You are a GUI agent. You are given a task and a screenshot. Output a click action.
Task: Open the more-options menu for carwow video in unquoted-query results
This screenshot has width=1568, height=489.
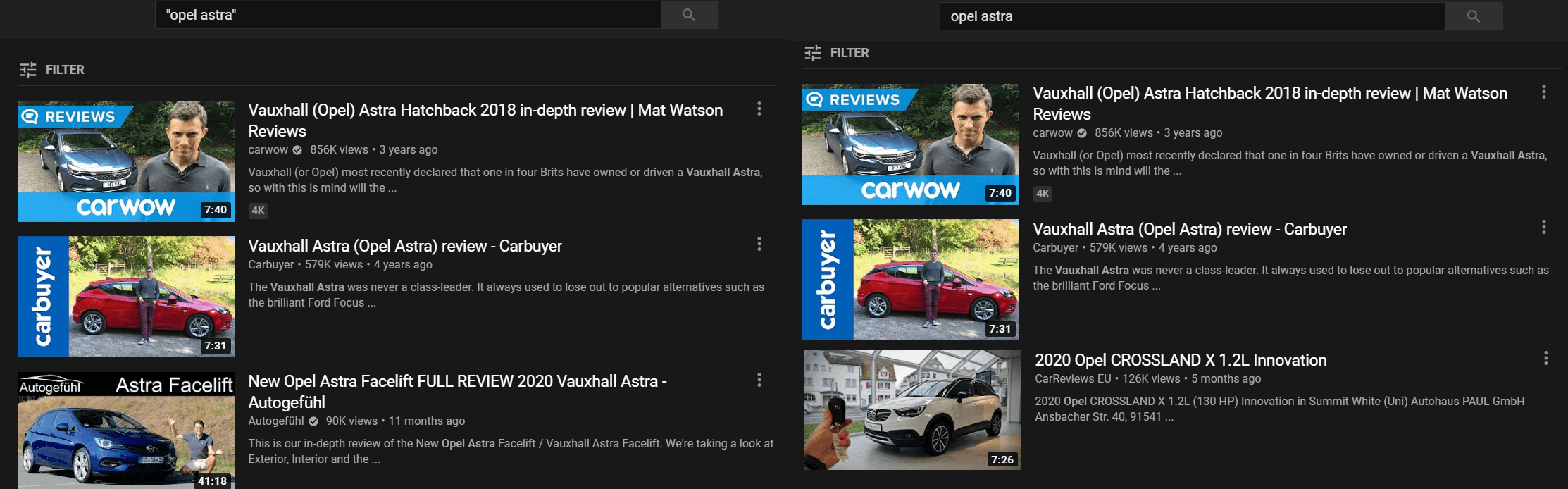pos(1543,92)
